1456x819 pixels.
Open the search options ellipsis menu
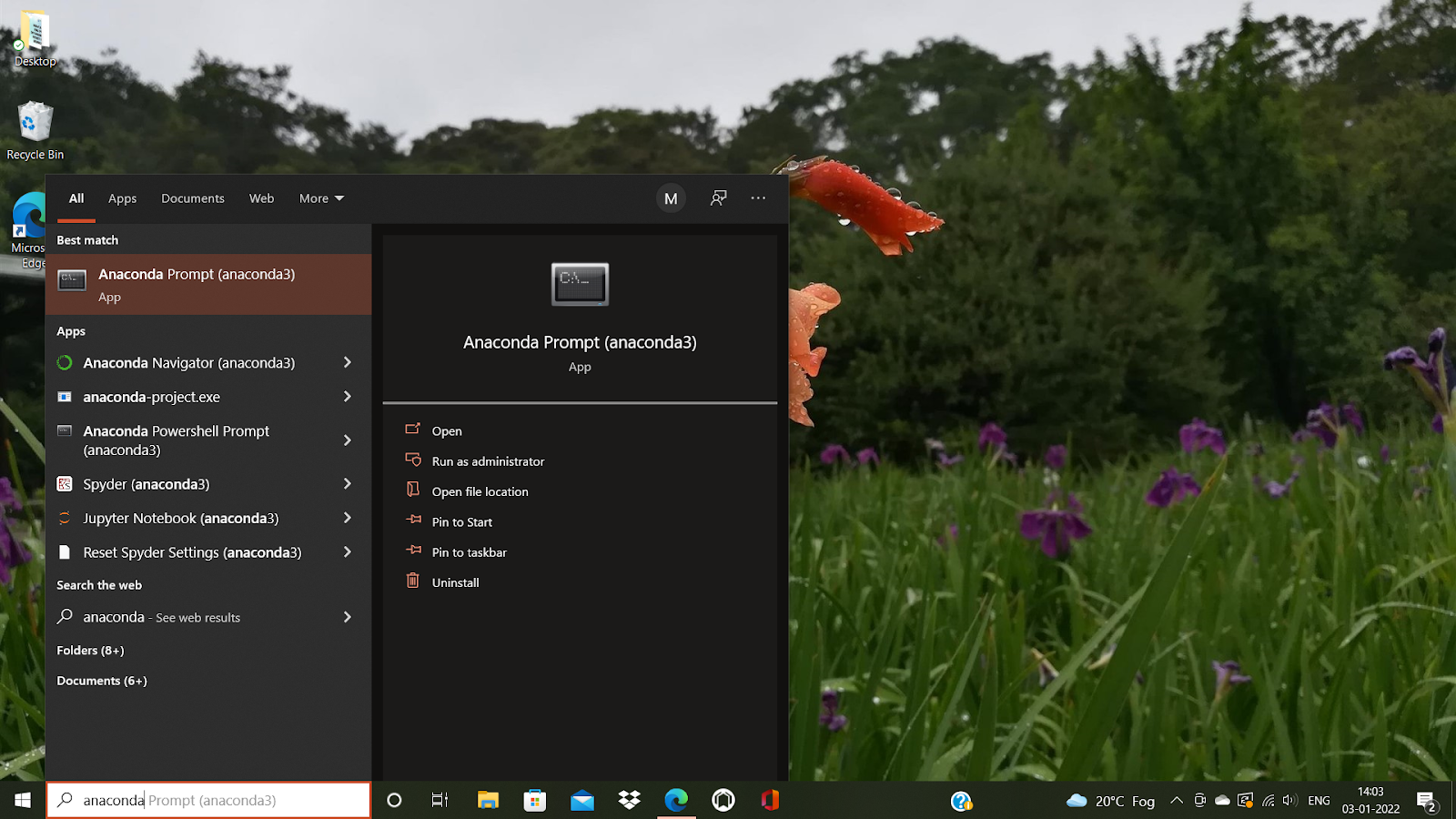(x=758, y=198)
